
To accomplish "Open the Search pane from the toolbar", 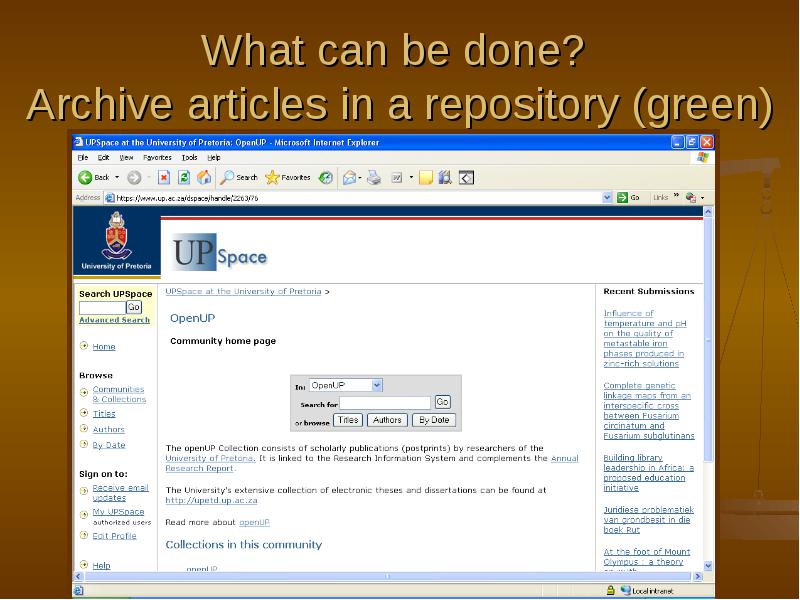I will click(x=239, y=178).
